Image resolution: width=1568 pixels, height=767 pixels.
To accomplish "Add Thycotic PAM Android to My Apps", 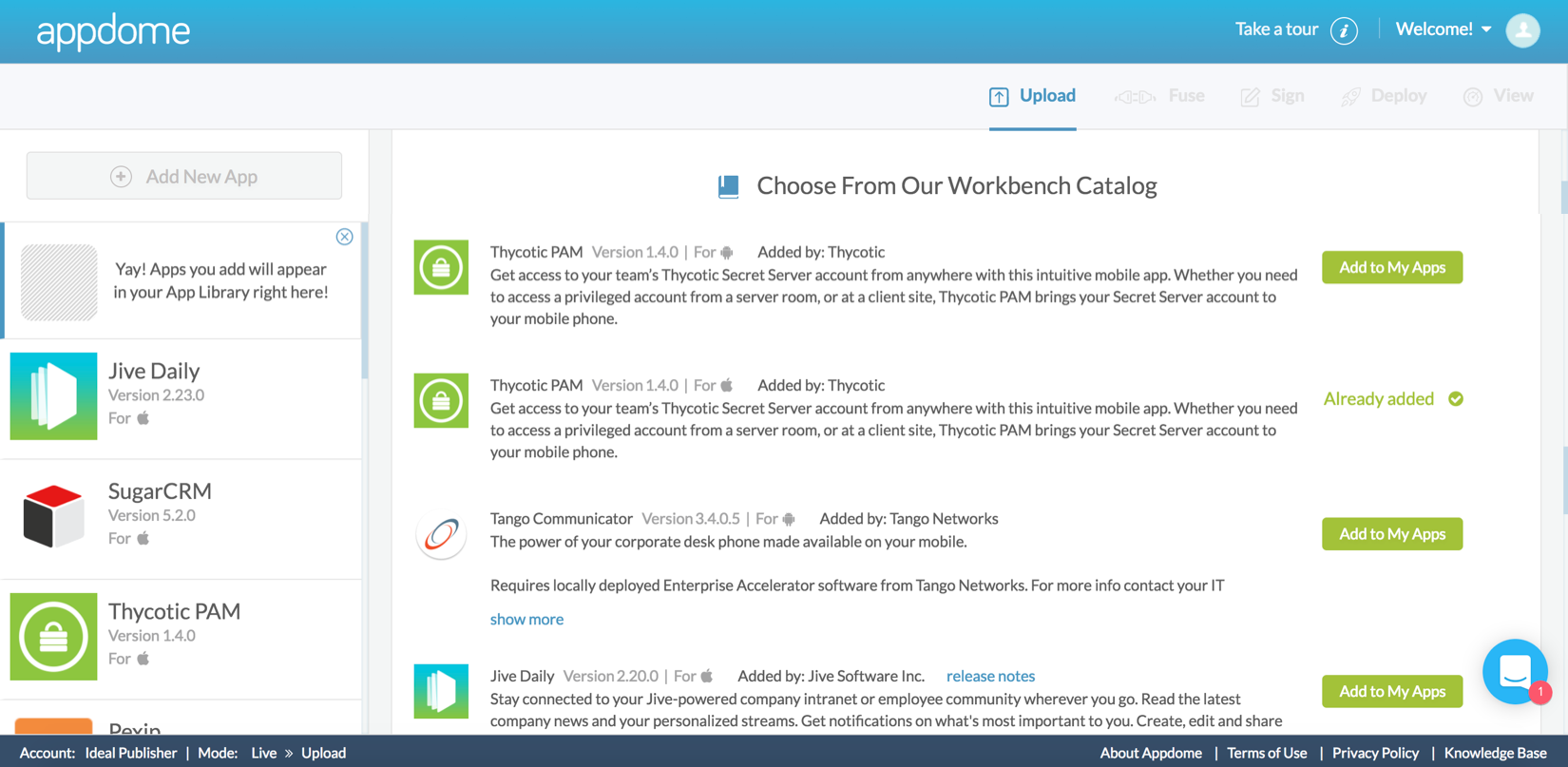I will tap(1392, 268).
